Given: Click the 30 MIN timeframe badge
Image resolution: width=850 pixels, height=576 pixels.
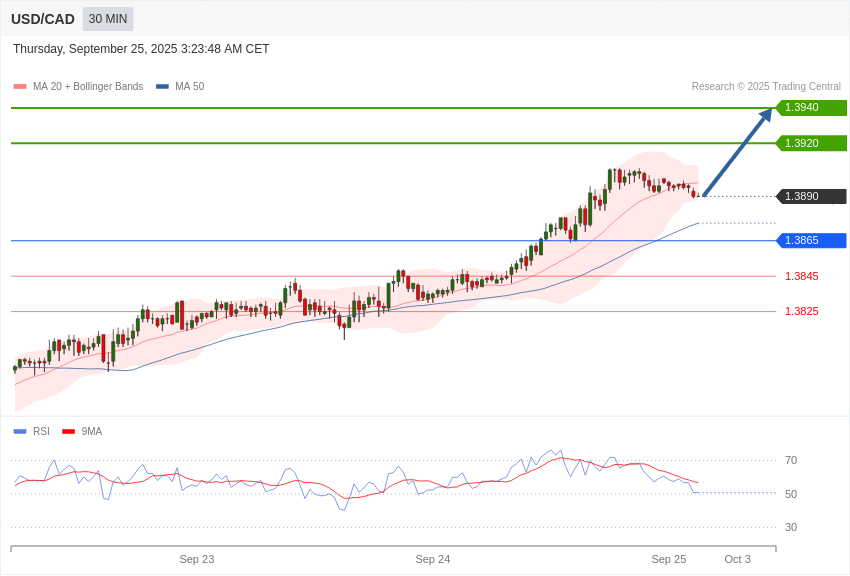Looking at the screenshot, I should click(108, 19).
